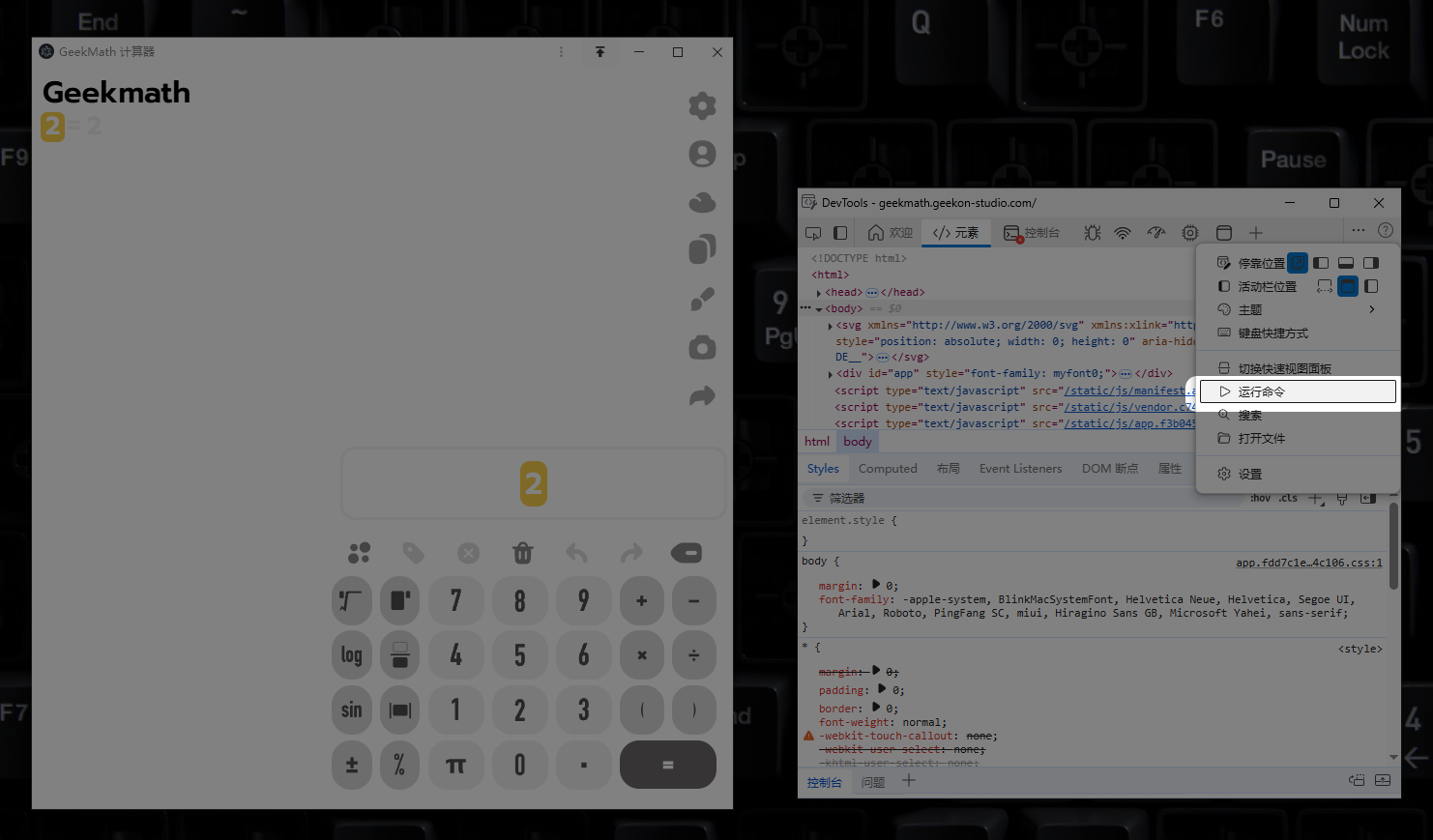Toggle the :hov element state panel
This screenshot has width=1433, height=840.
coord(1261,498)
